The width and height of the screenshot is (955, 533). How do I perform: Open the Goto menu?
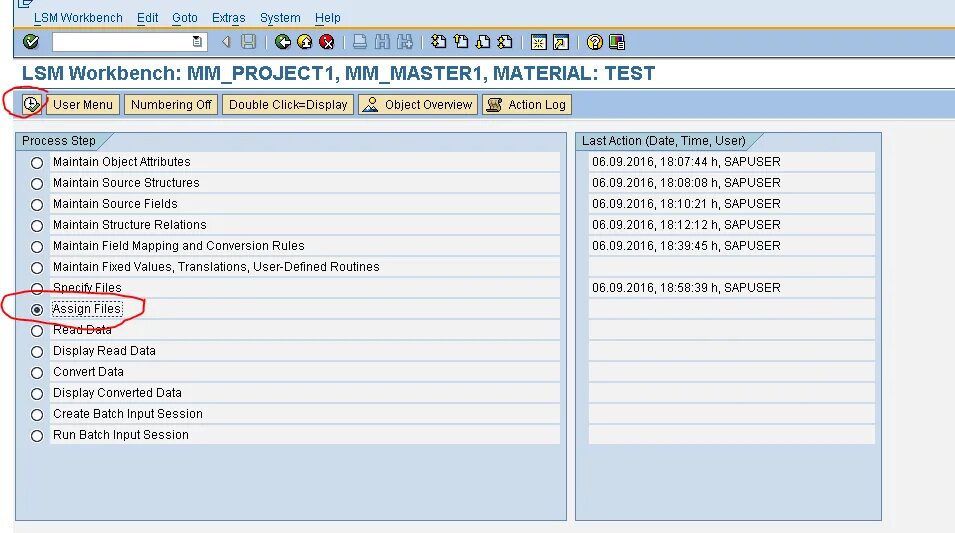point(185,18)
